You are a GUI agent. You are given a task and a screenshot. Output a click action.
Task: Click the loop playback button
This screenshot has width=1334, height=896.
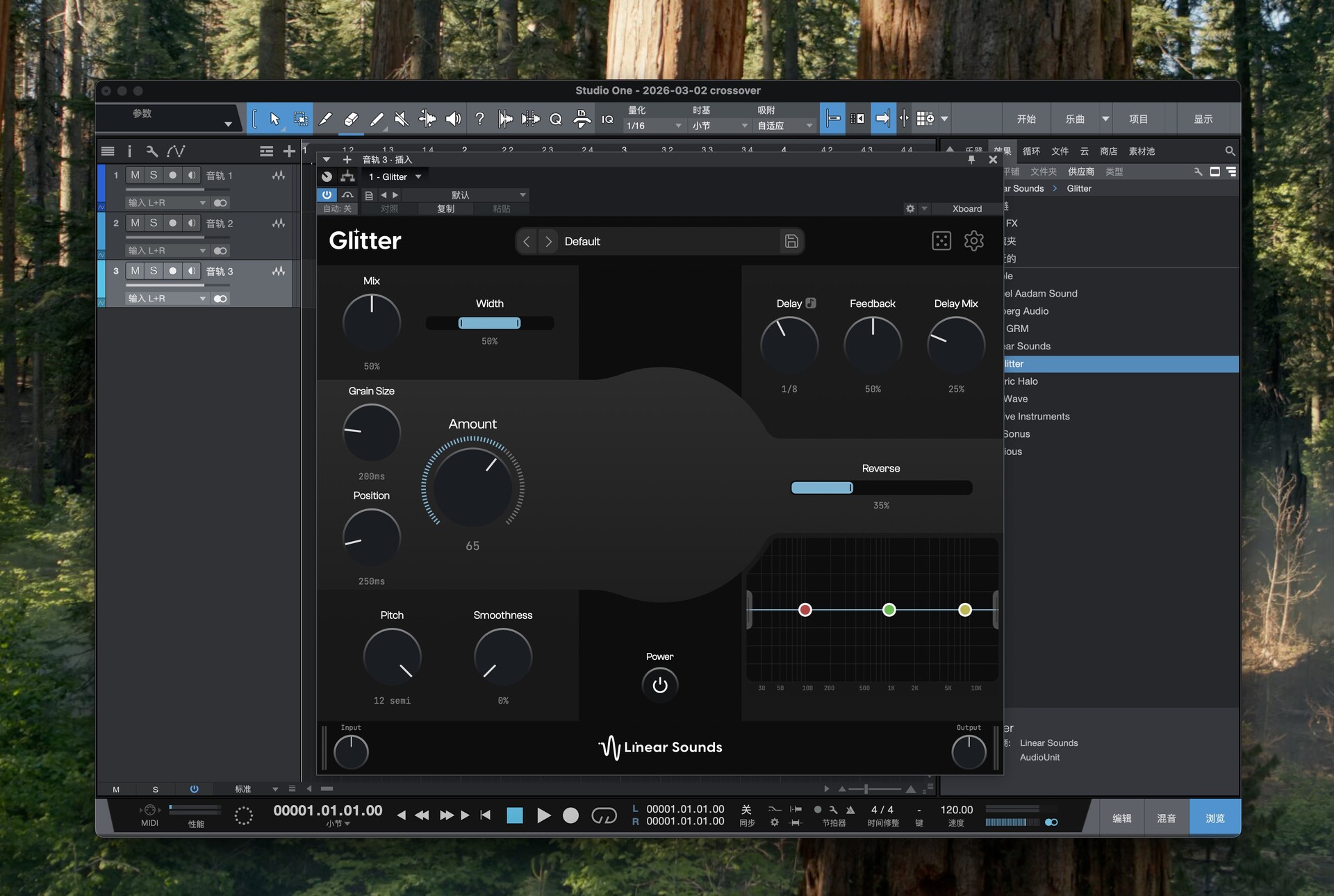[603, 815]
